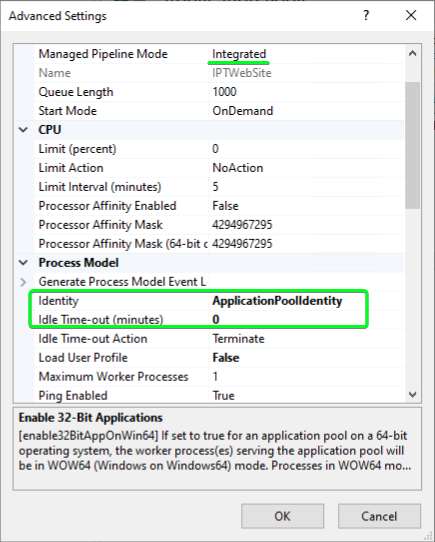Screen dimensions: 435x542
Task: Click the ApplicationPoolIdentity value
Action: [x=277, y=301]
